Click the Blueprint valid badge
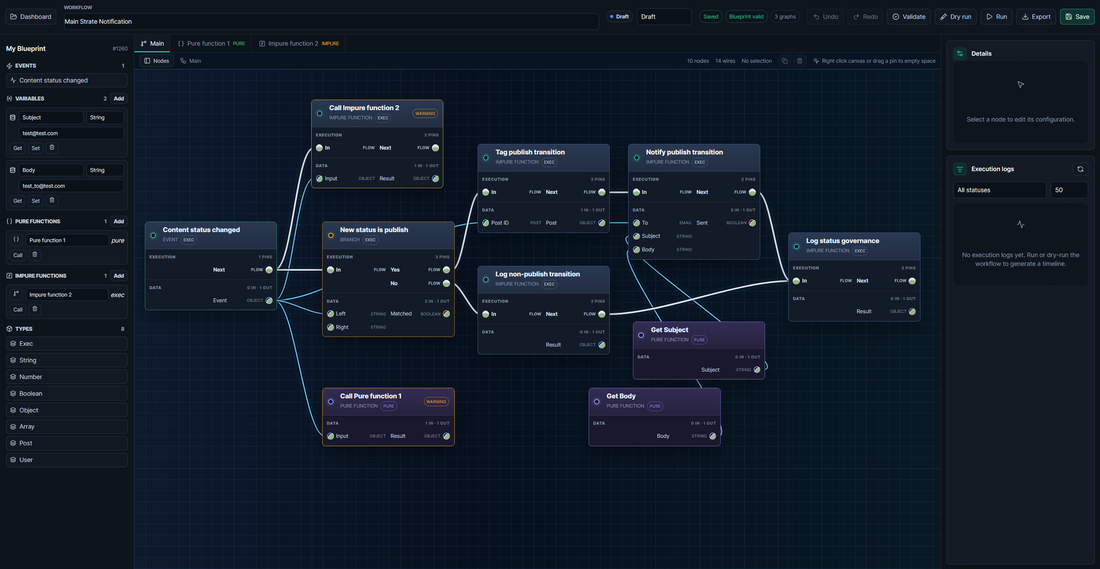The width and height of the screenshot is (1100, 569). click(746, 16)
